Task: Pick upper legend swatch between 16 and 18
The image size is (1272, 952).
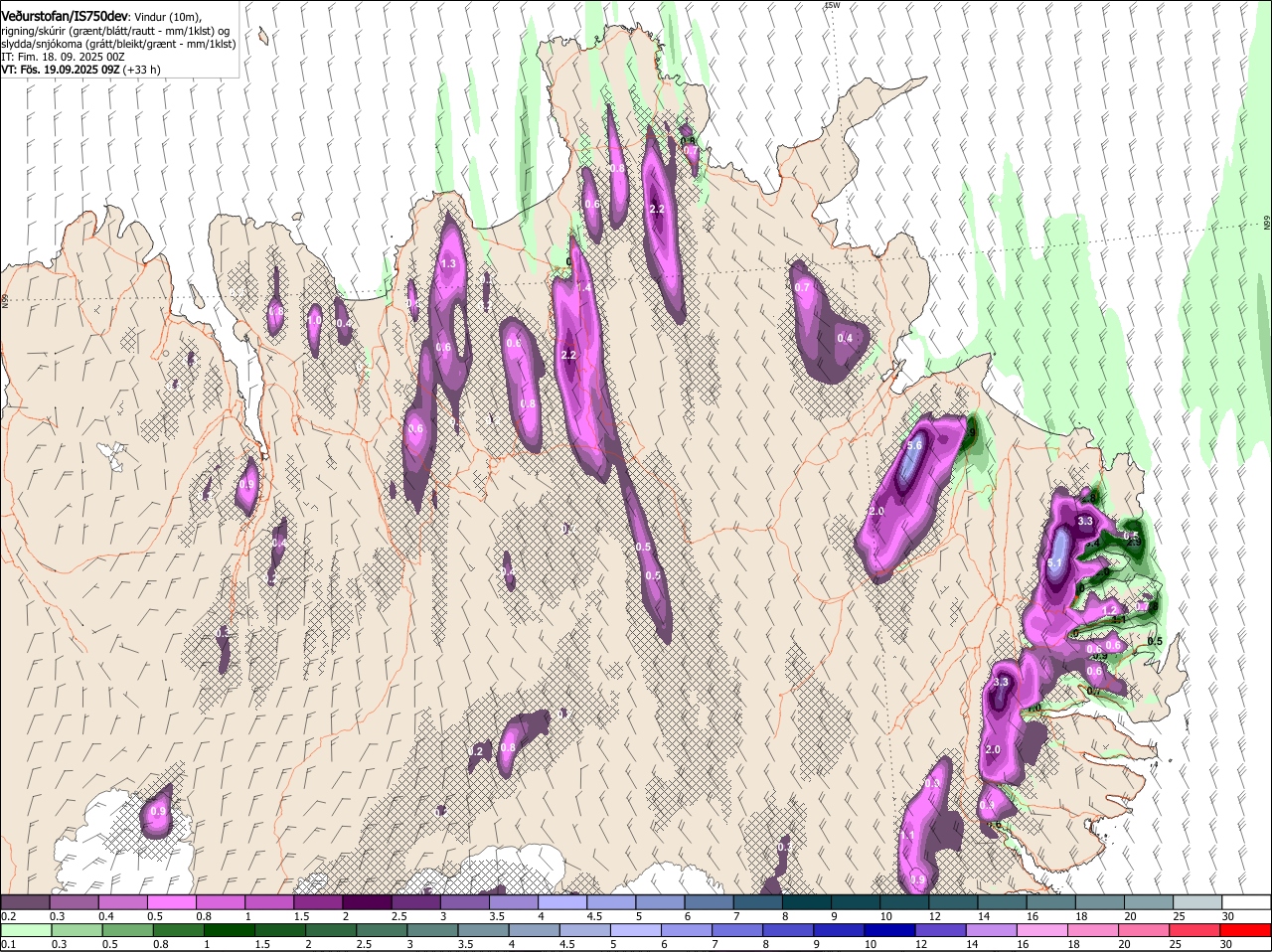Action: click(x=1051, y=901)
